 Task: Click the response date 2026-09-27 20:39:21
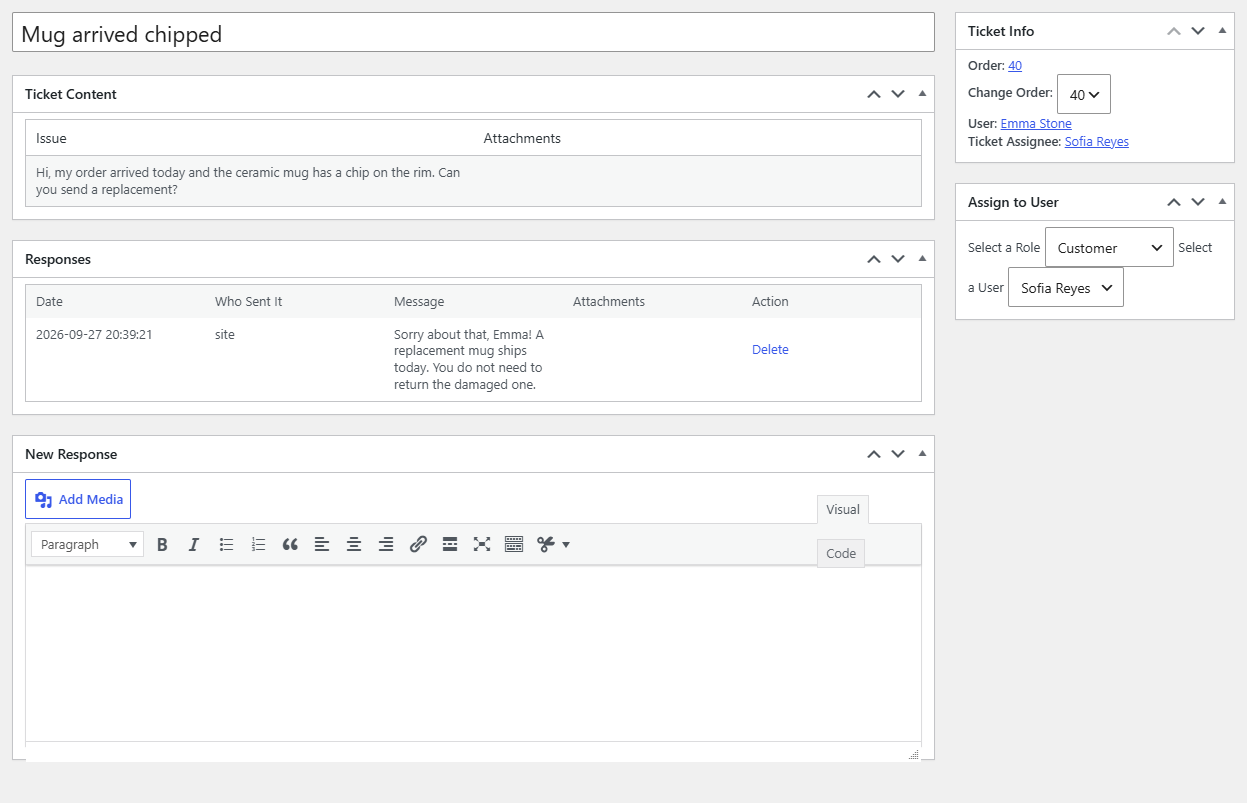94,334
